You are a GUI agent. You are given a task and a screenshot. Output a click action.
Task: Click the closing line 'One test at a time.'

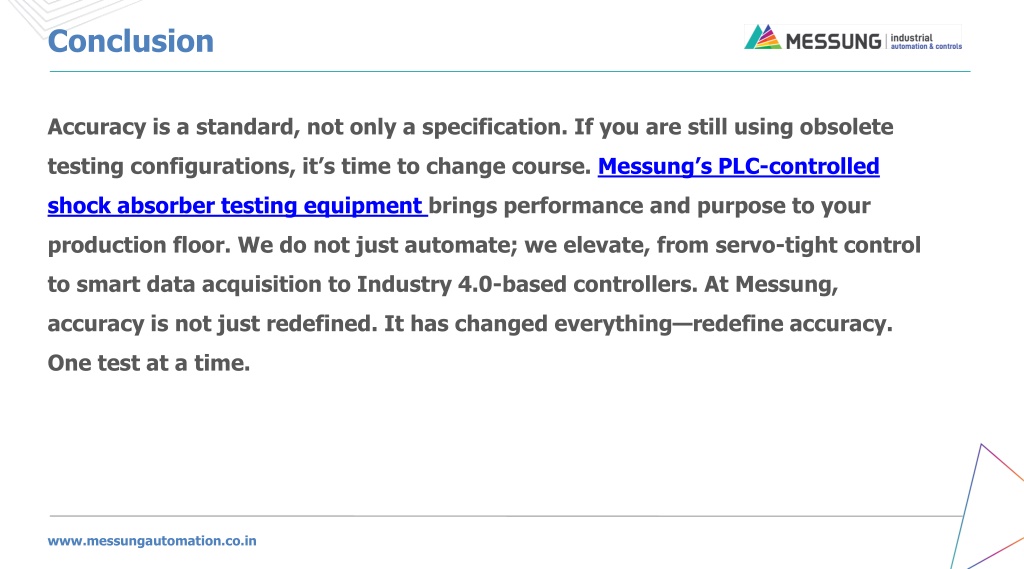(149, 363)
